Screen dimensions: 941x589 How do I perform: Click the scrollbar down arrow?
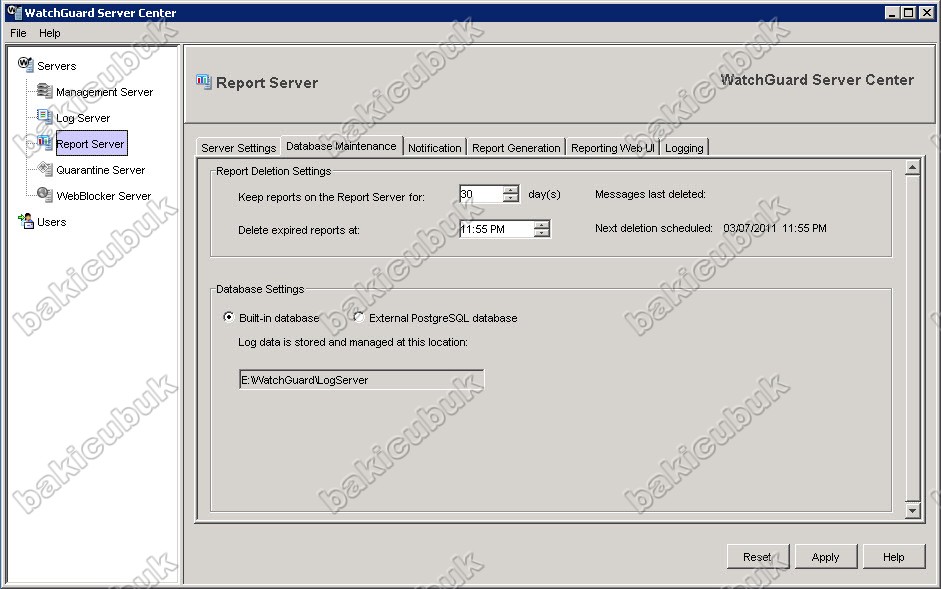point(912,511)
